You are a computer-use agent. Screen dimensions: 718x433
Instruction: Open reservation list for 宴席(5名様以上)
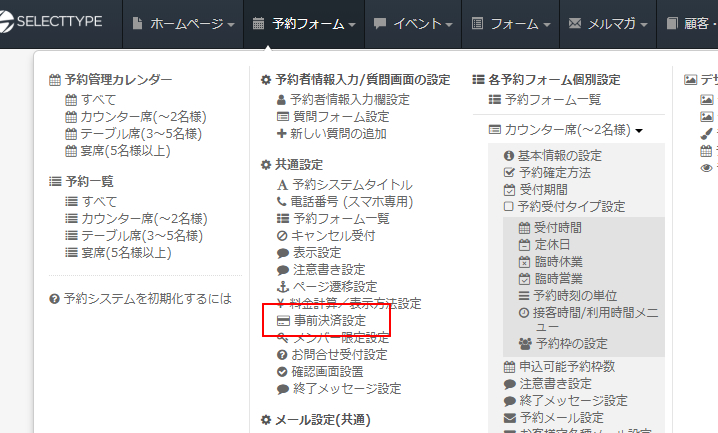[x=118, y=252]
